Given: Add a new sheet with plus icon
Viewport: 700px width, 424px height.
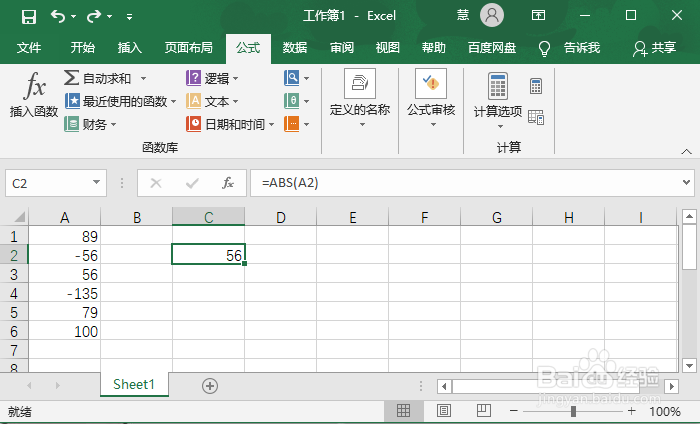Looking at the screenshot, I should point(210,386).
